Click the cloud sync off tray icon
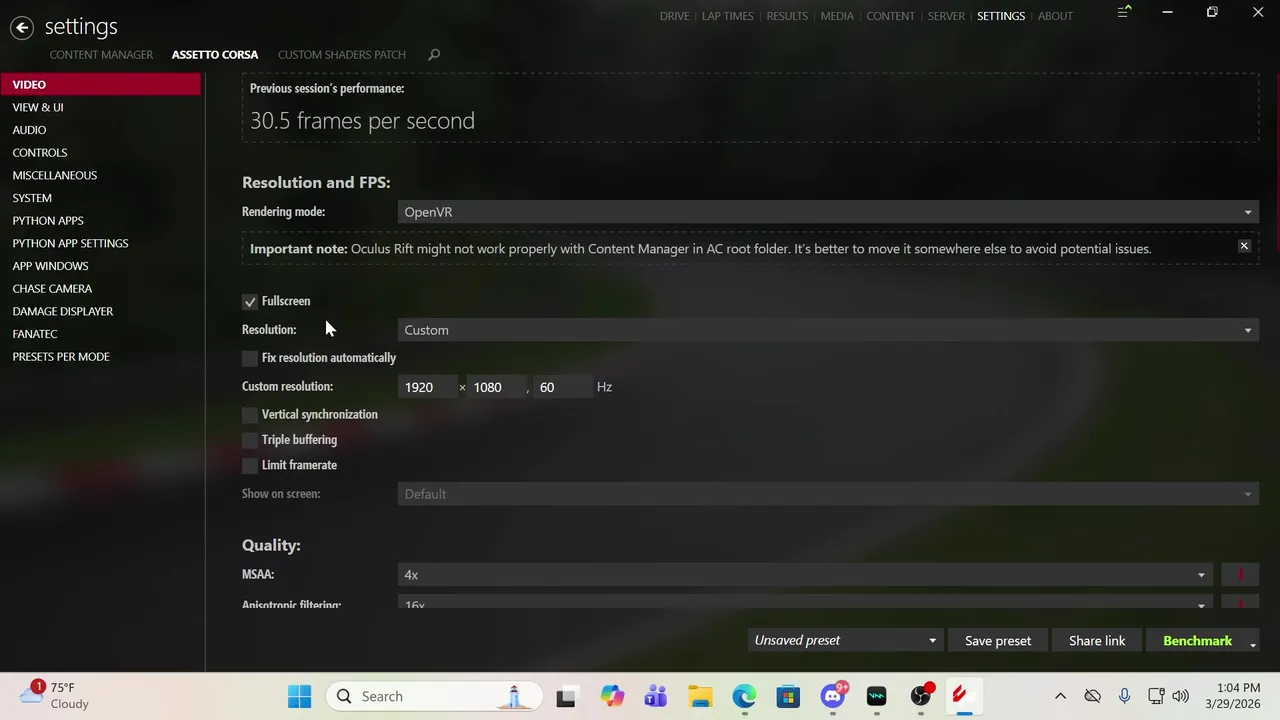The height and width of the screenshot is (720, 1280). pos(1092,696)
